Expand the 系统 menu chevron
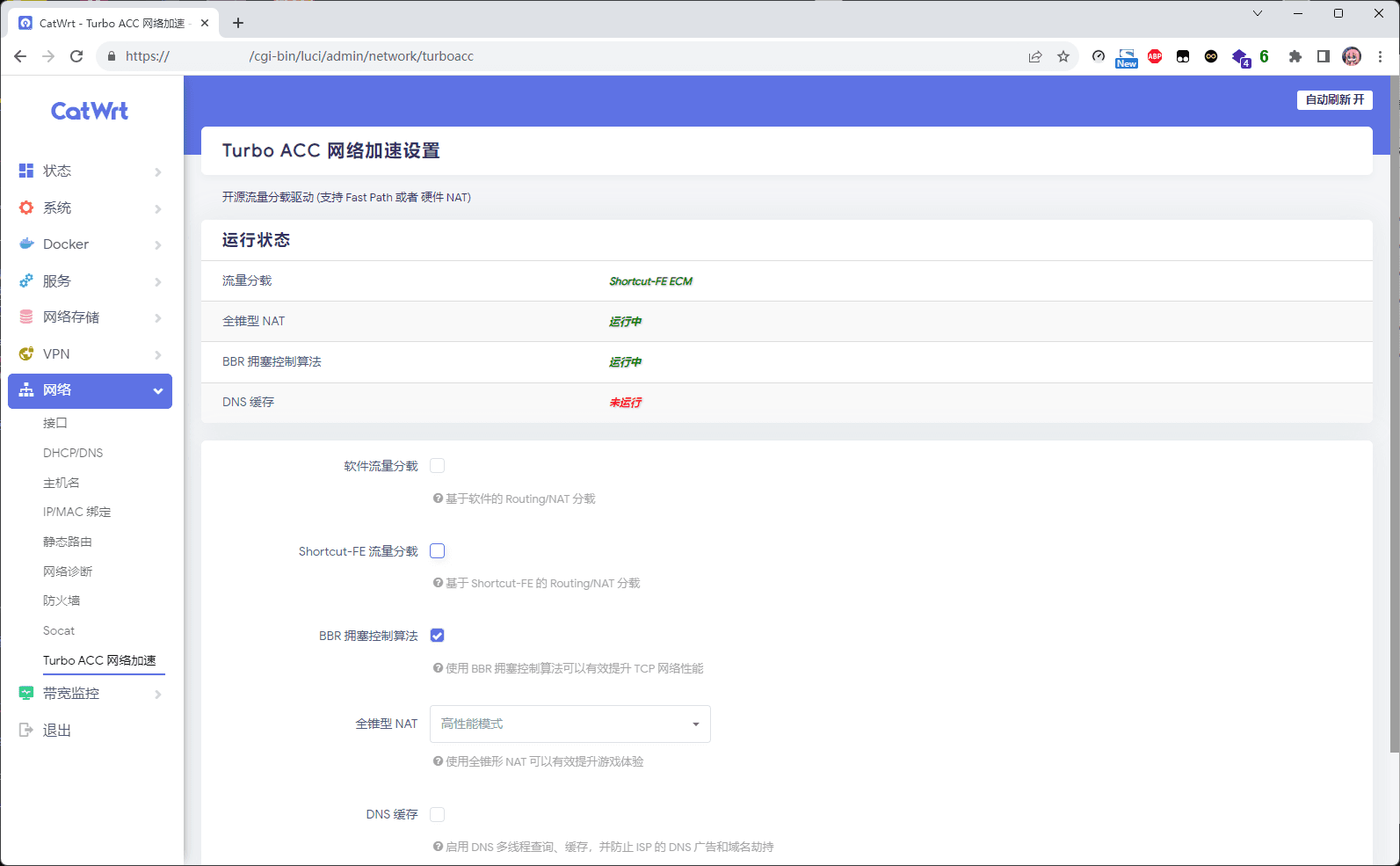This screenshot has height=866, width=1400. [158, 208]
